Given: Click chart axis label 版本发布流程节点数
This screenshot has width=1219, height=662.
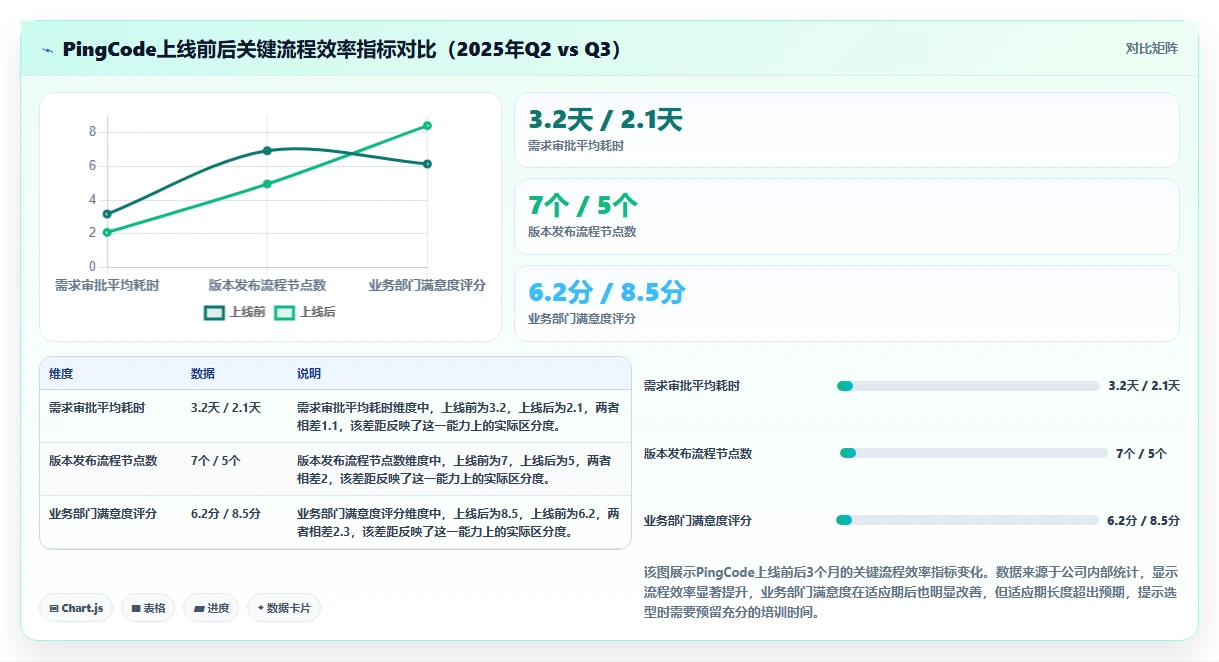Looking at the screenshot, I should coord(267,285).
